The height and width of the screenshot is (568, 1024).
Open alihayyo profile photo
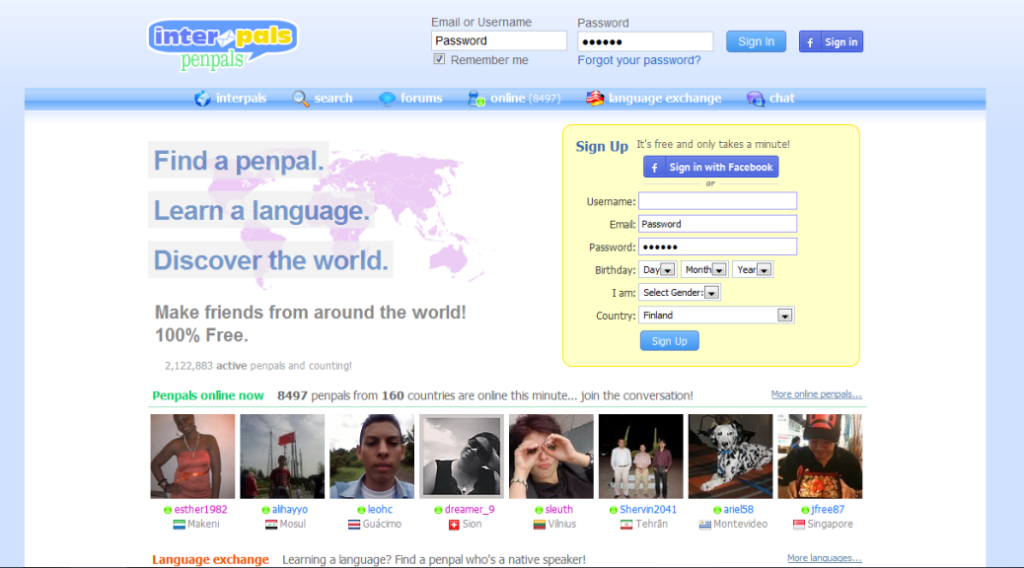[x=282, y=456]
